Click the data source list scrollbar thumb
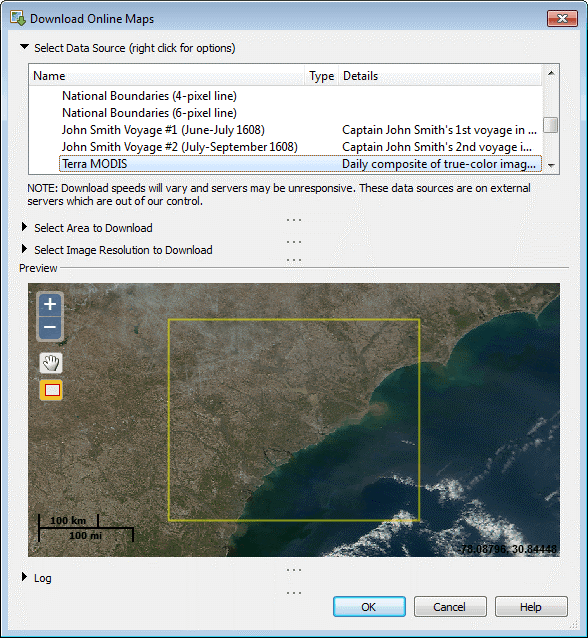Screen dimensions: 588x638 (551, 125)
